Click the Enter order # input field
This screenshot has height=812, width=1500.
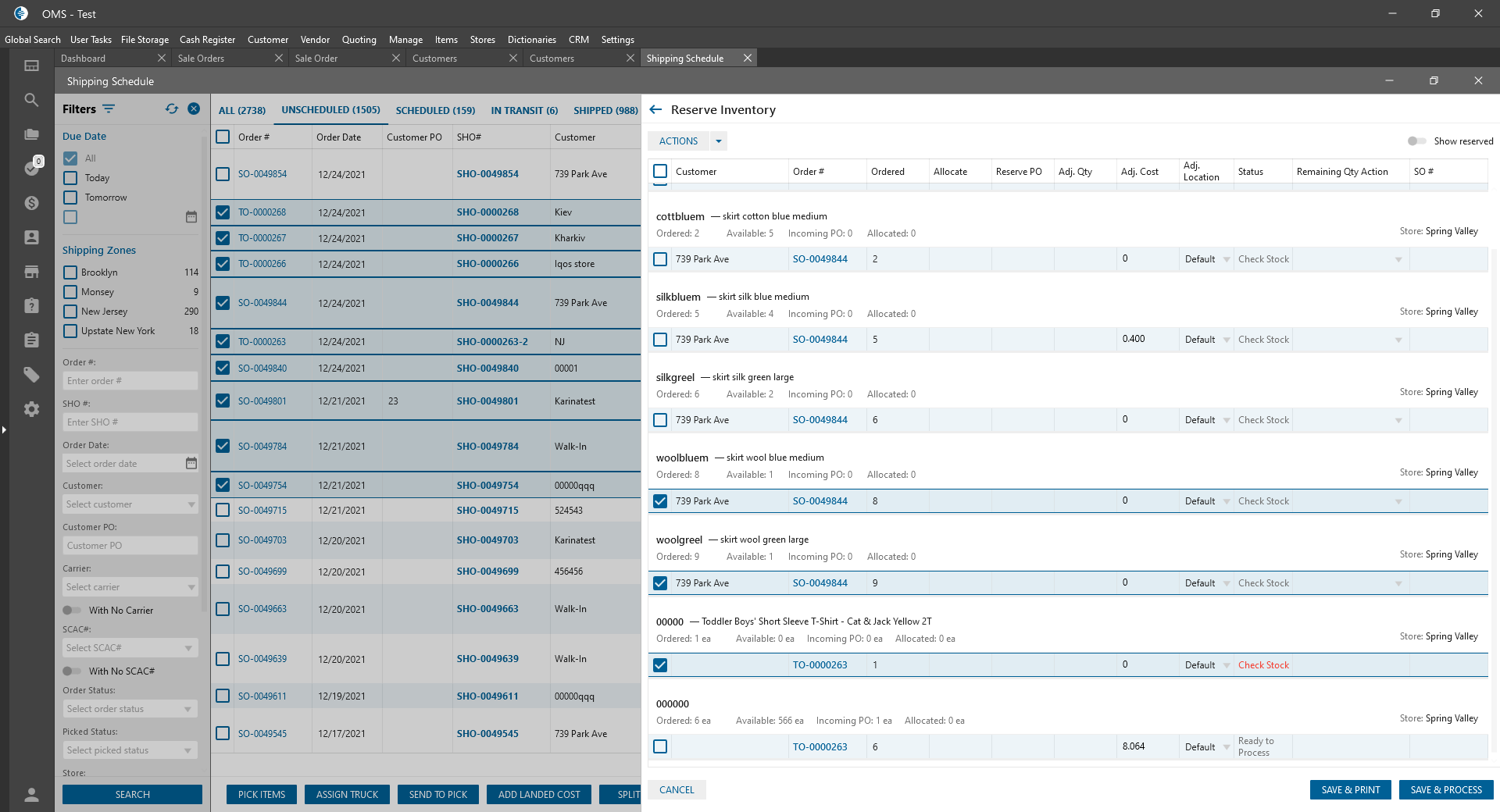pos(130,381)
